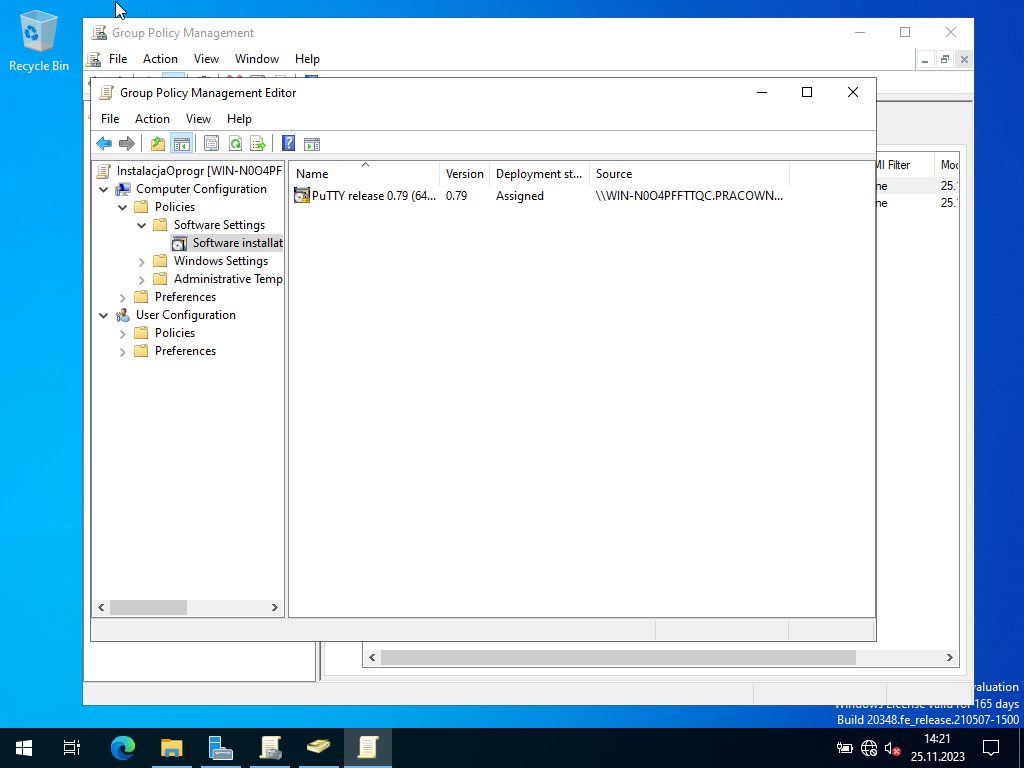Click the 0.79 version cell
The image size is (1024, 768).
[456, 195]
